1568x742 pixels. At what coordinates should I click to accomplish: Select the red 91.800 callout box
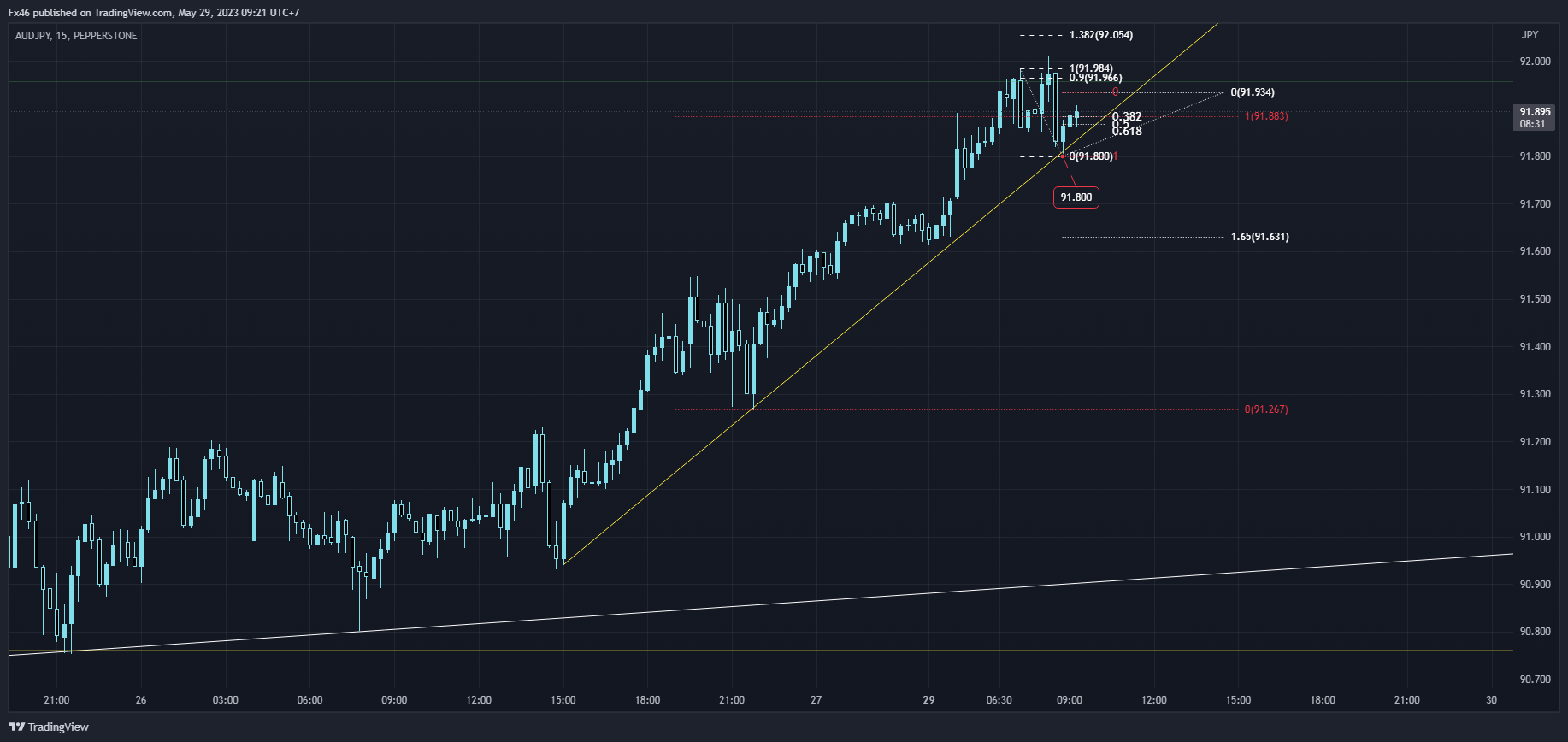point(1076,197)
